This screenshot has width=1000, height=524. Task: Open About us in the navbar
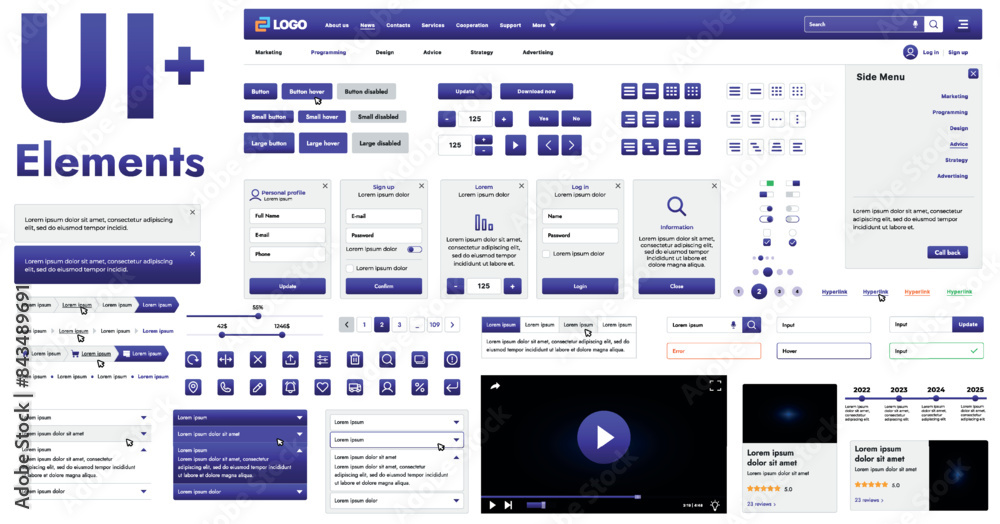coord(337,25)
